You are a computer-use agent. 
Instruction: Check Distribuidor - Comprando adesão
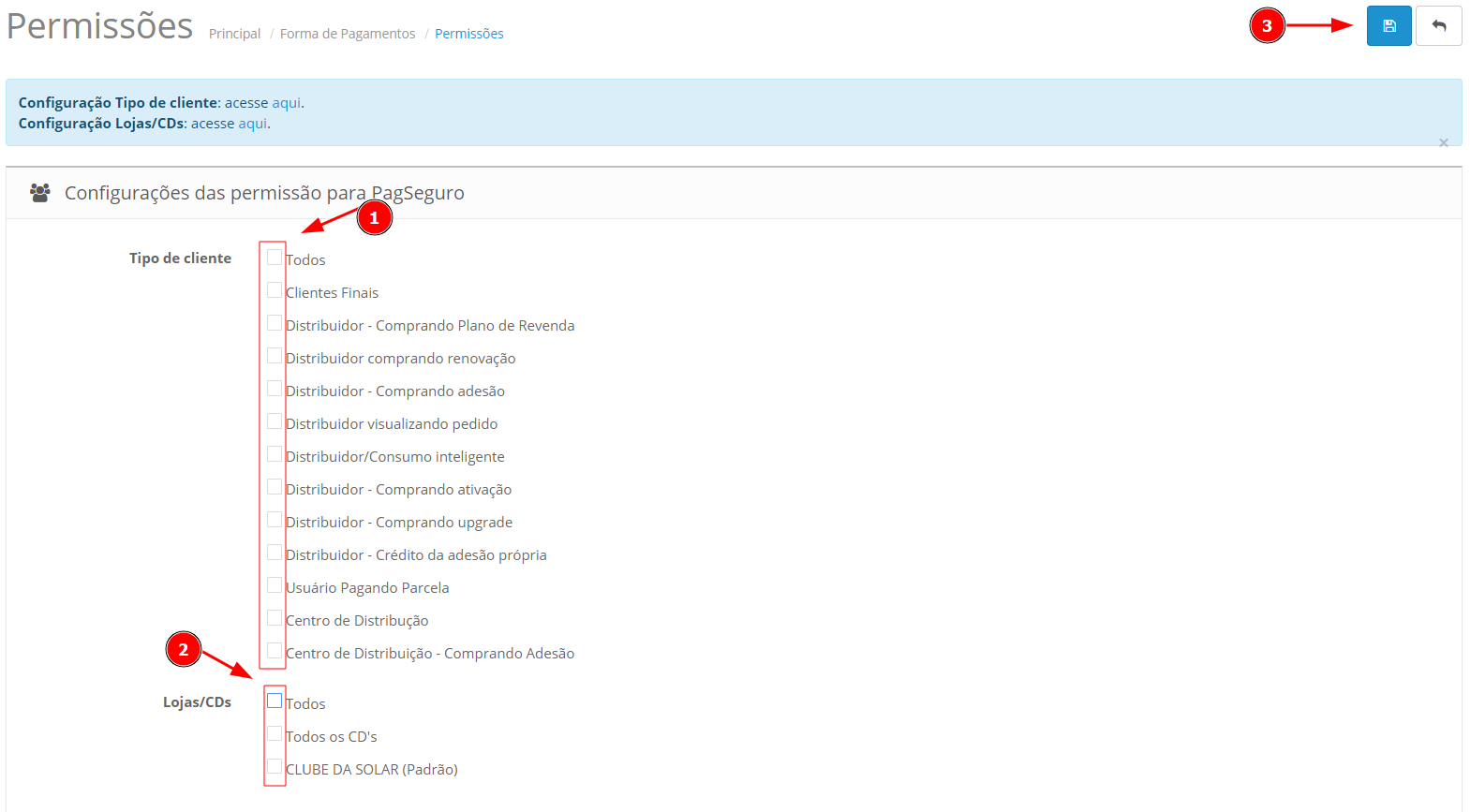click(275, 389)
